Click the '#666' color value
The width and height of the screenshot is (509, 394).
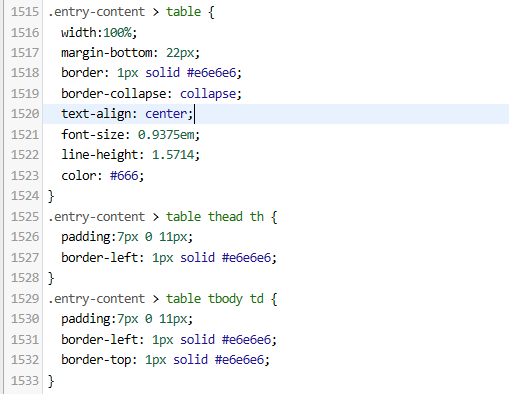click(124, 176)
